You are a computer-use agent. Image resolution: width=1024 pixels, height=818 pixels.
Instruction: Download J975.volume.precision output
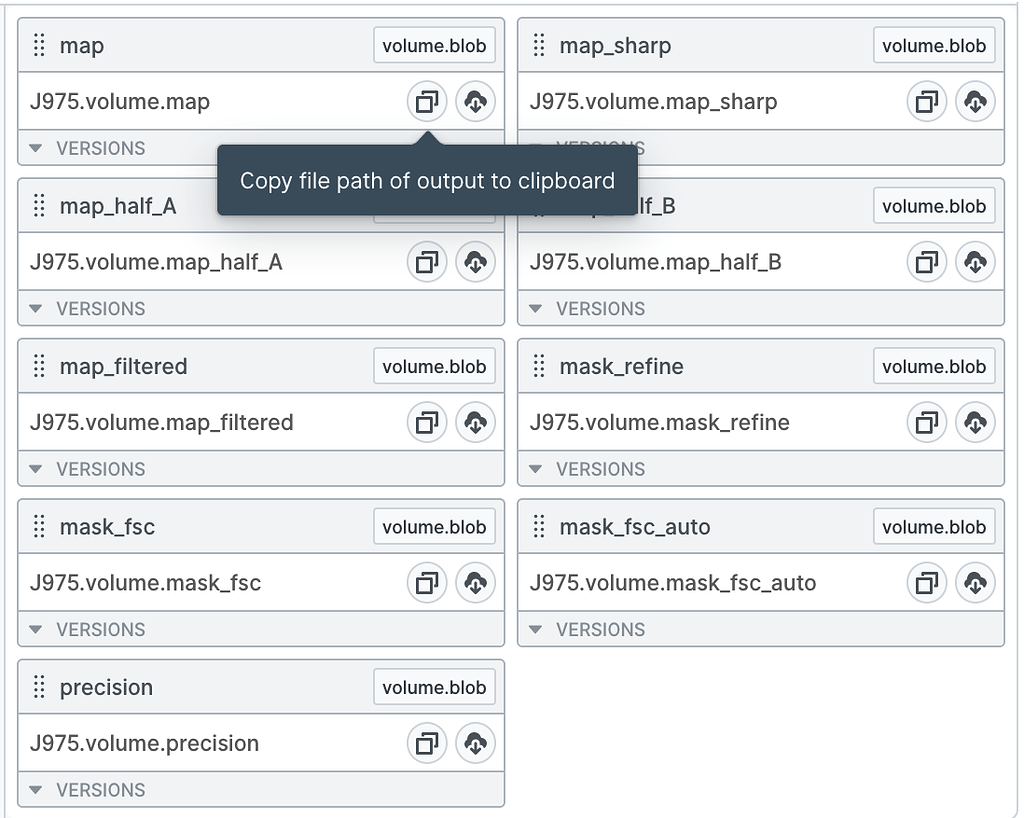pos(475,743)
